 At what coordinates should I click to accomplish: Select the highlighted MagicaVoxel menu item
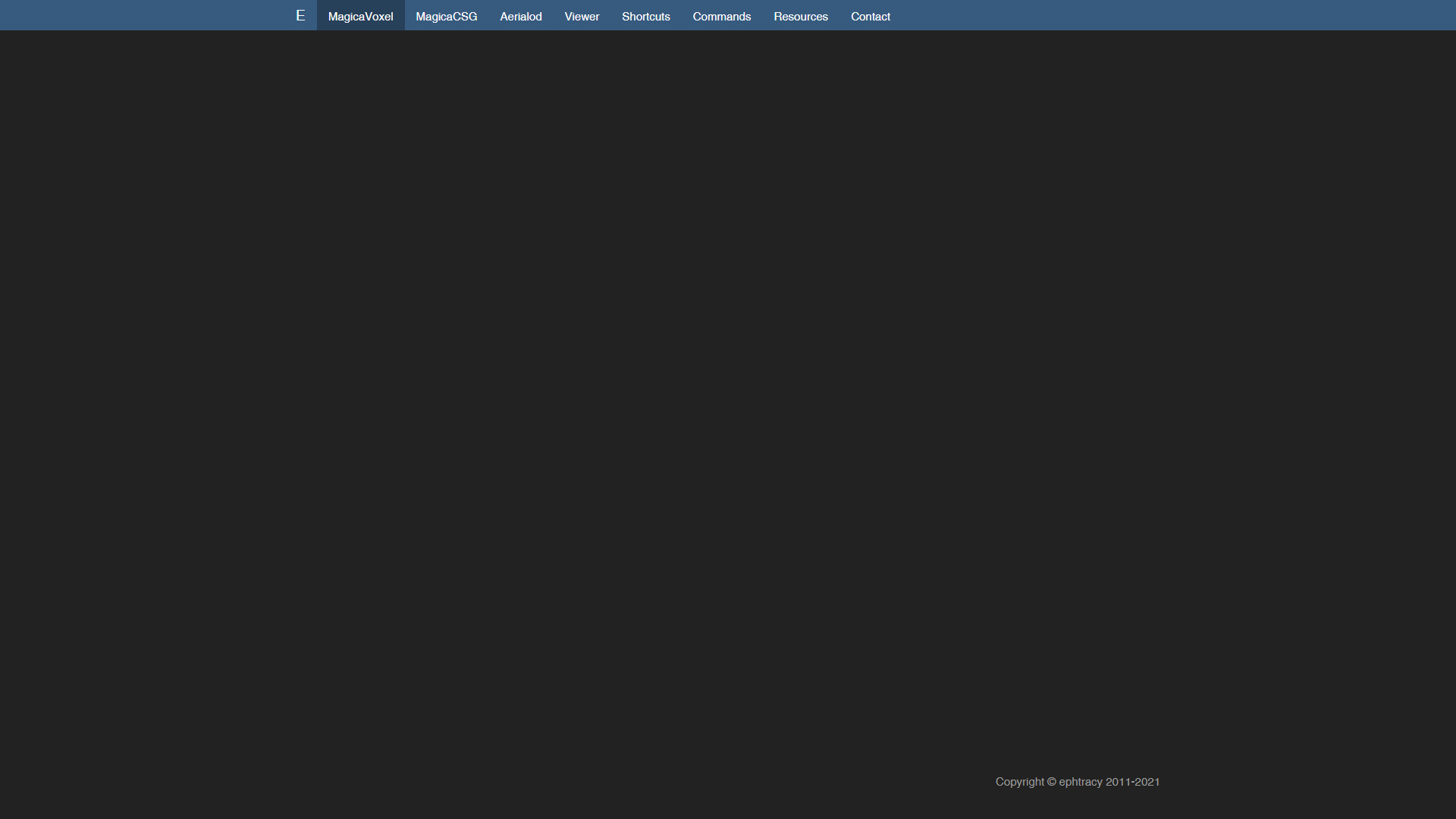point(360,16)
